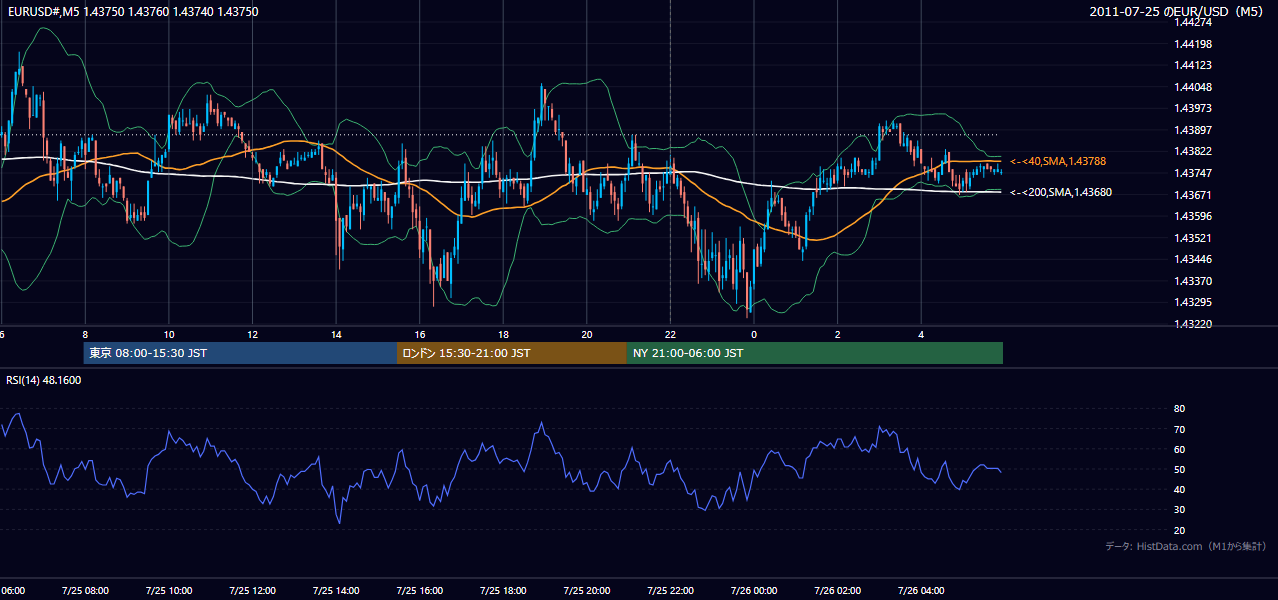
Task: Click RSI axis level 50
Action: click(x=1179, y=469)
